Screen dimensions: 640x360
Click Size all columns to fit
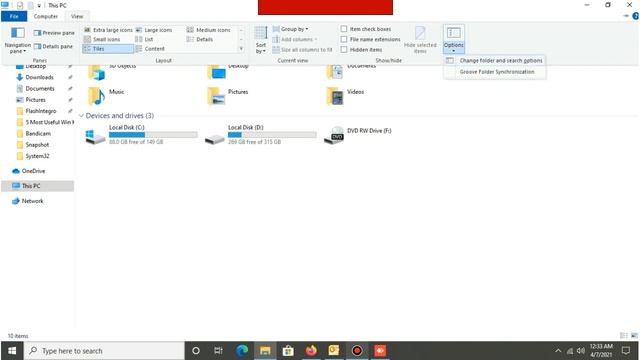302,49
